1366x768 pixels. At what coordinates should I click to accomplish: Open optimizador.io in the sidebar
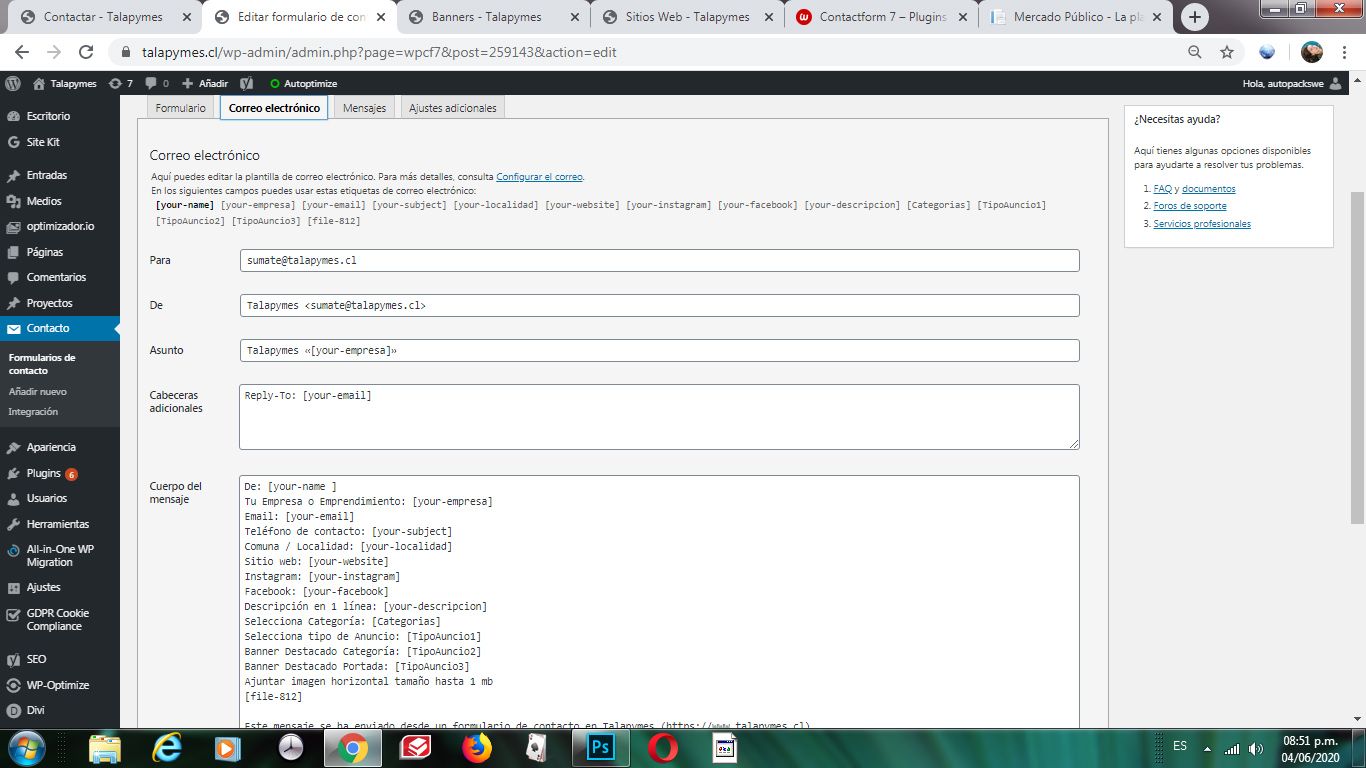(60, 226)
